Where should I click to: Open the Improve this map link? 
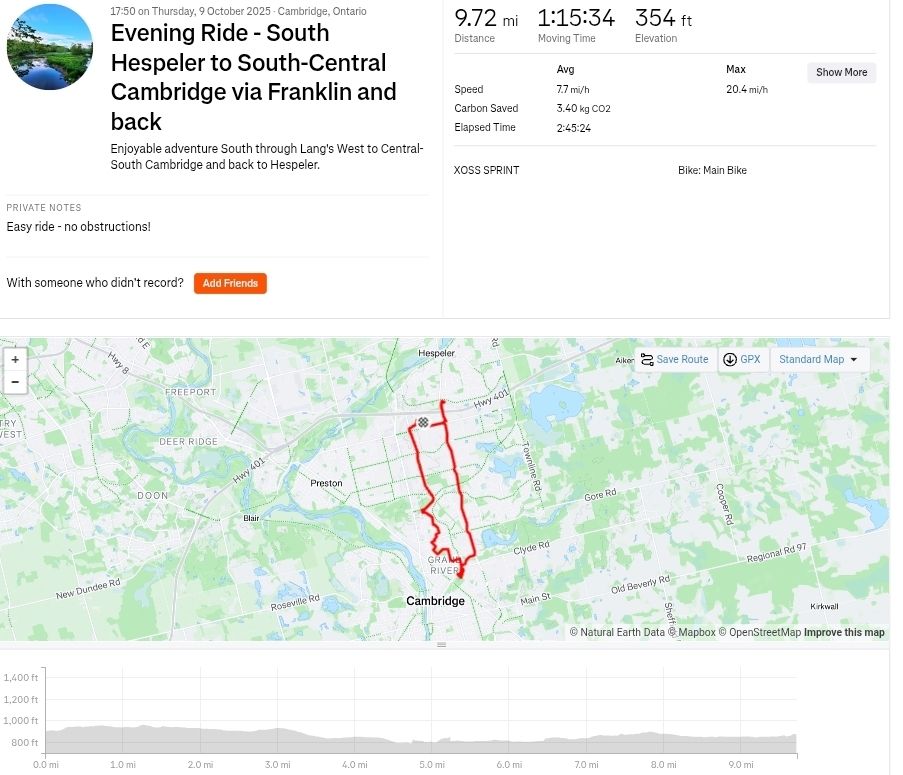[844, 632]
